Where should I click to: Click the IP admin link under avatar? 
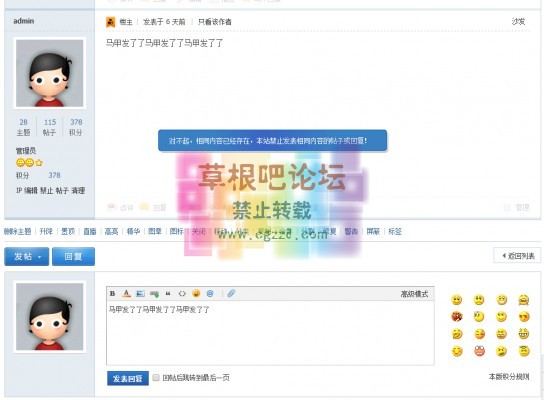coord(19,190)
